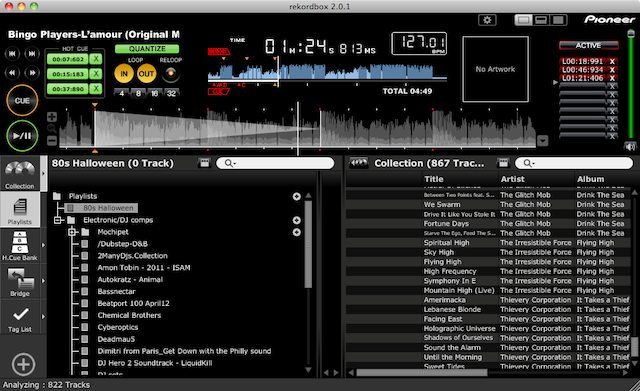The image size is (640, 391).
Task: Click the waveform dropdown arrow button
Action: pyautogui.click(x=542, y=141)
